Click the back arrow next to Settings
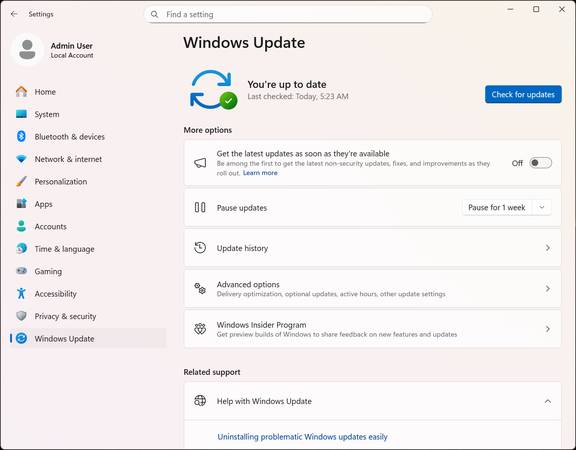The height and width of the screenshot is (450, 576). click(14, 14)
